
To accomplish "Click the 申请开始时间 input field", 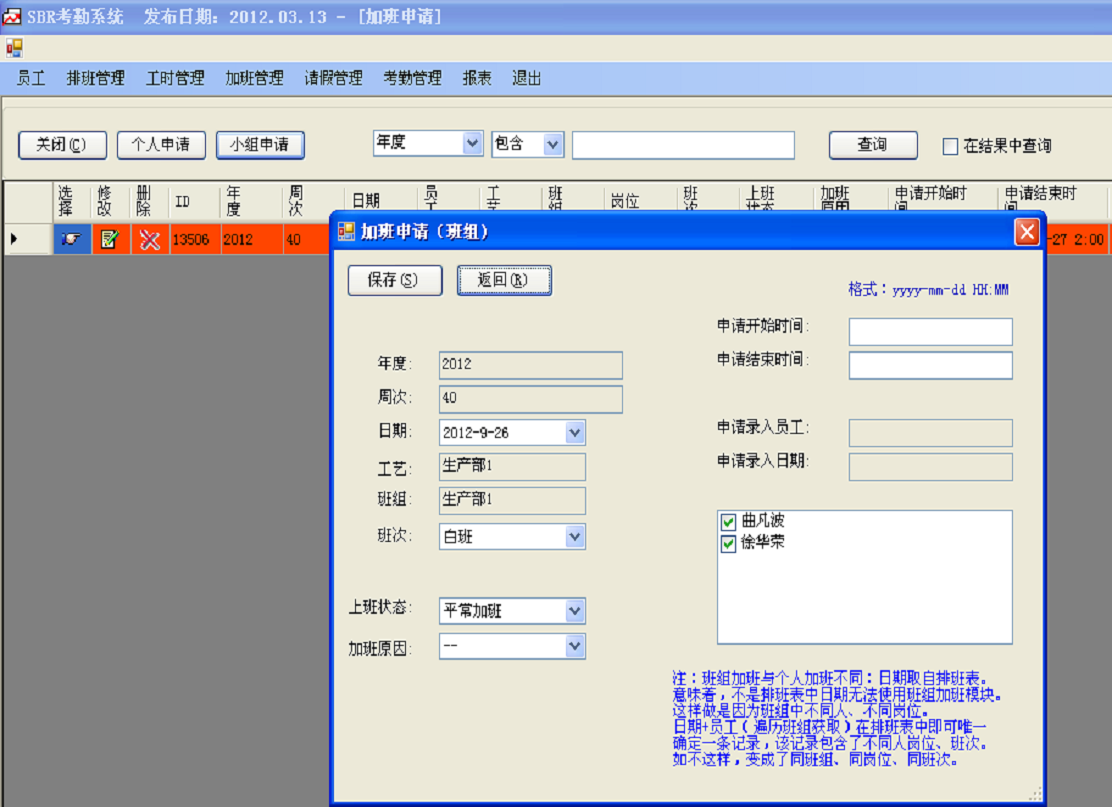I will tap(930, 331).
